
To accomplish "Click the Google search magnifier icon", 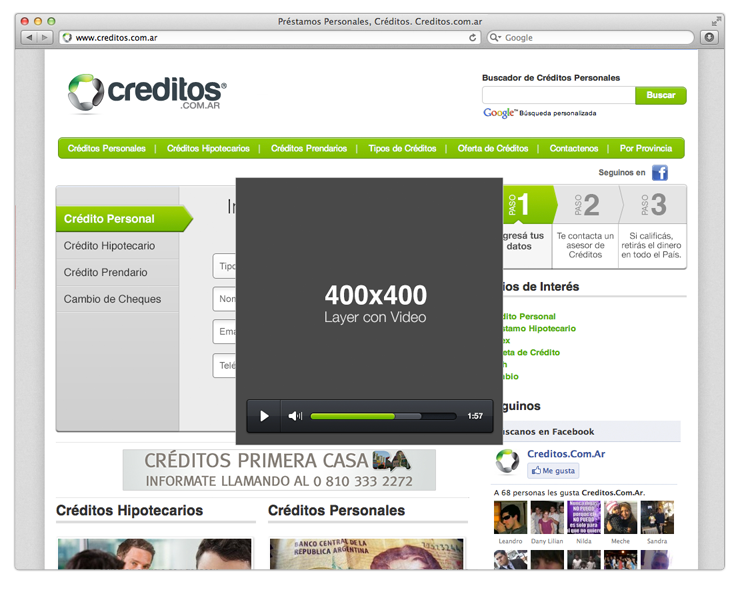I will pos(495,37).
